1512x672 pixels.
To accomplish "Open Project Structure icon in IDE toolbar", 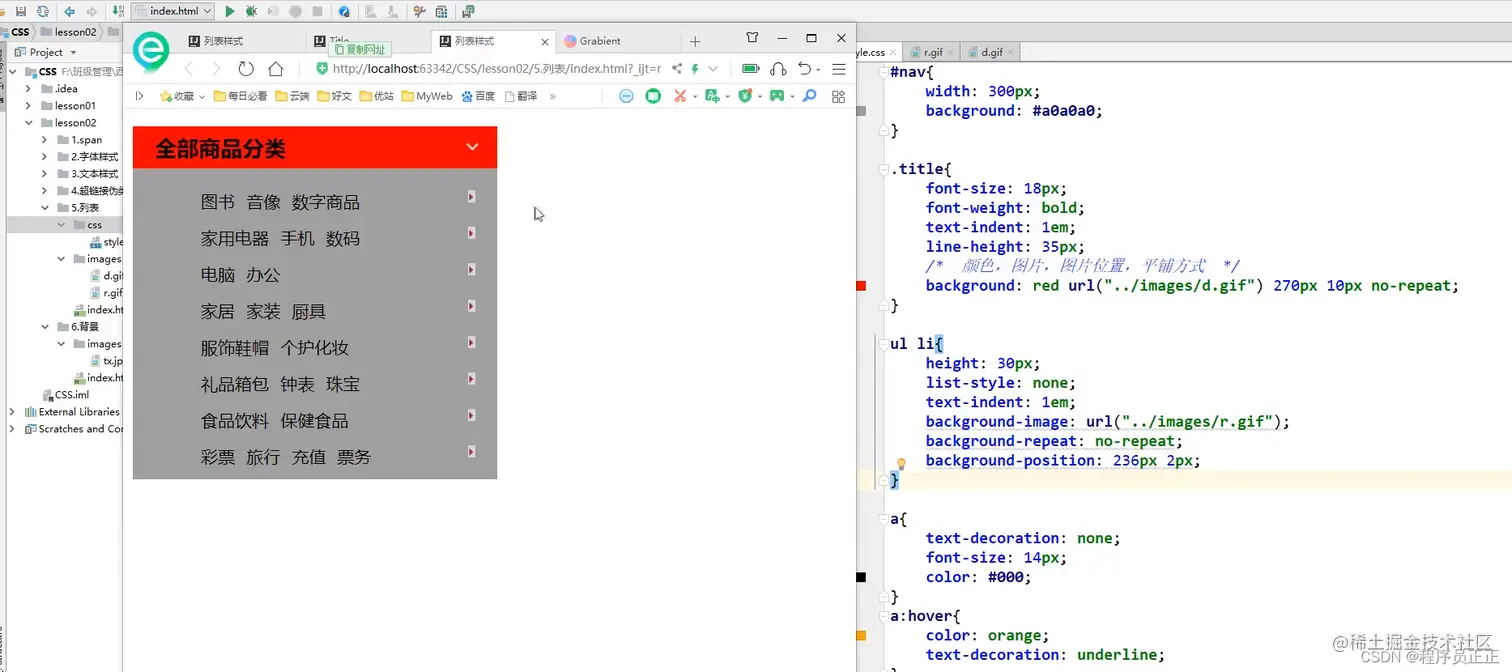I will point(441,11).
